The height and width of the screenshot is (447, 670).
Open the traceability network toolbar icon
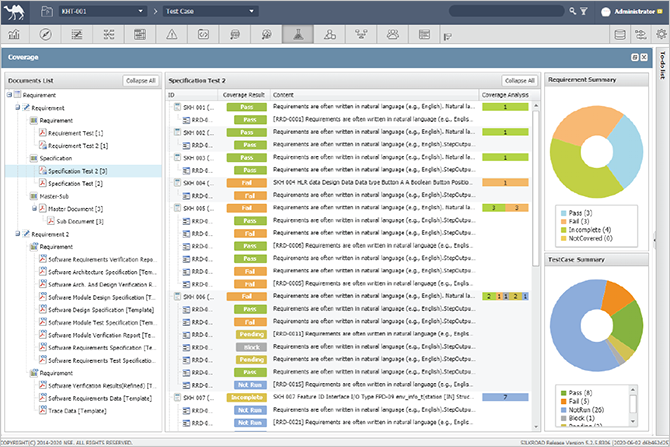coord(109,34)
